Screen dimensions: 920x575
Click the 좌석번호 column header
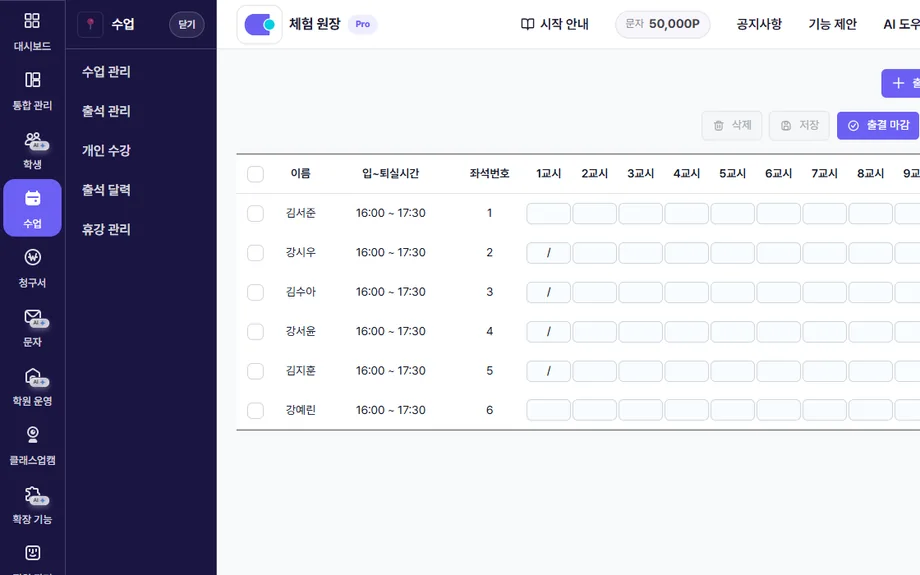[489, 173]
